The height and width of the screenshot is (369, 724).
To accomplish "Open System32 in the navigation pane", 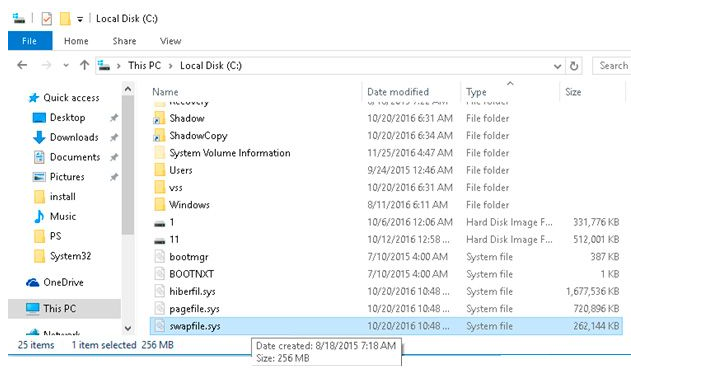I will (x=70, y=256).
